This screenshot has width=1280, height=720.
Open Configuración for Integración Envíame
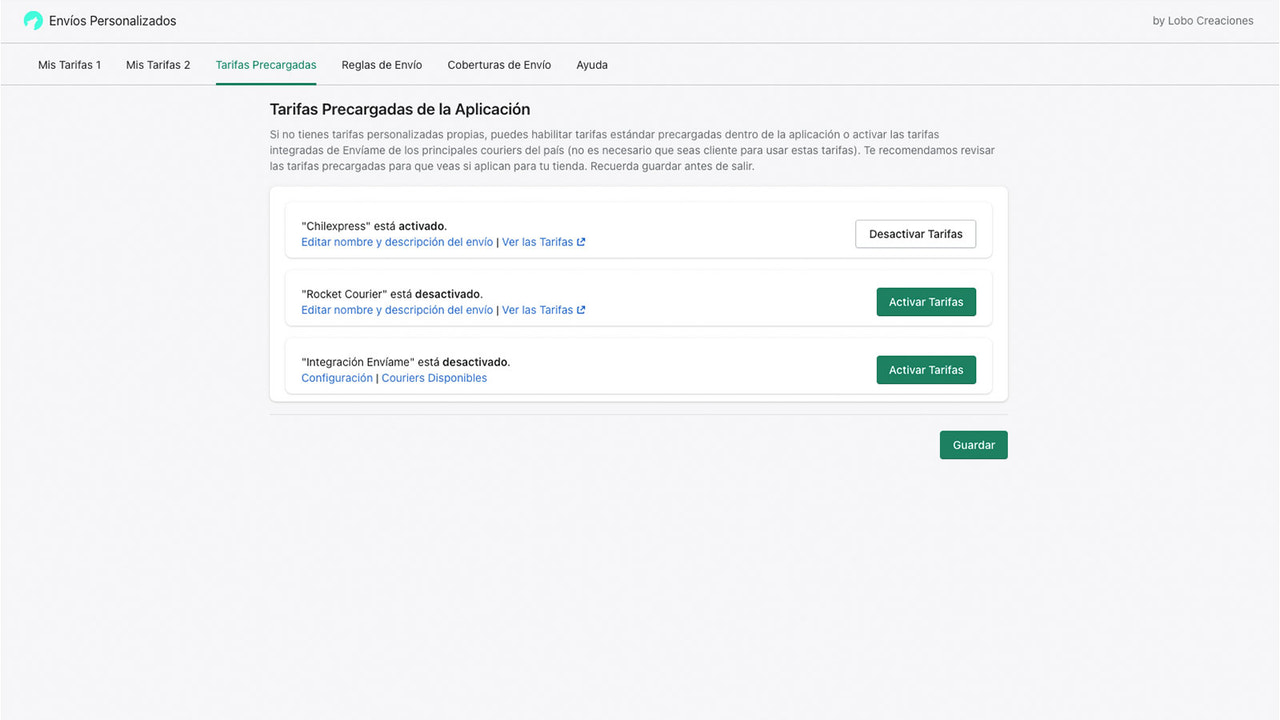pos(337,377)
